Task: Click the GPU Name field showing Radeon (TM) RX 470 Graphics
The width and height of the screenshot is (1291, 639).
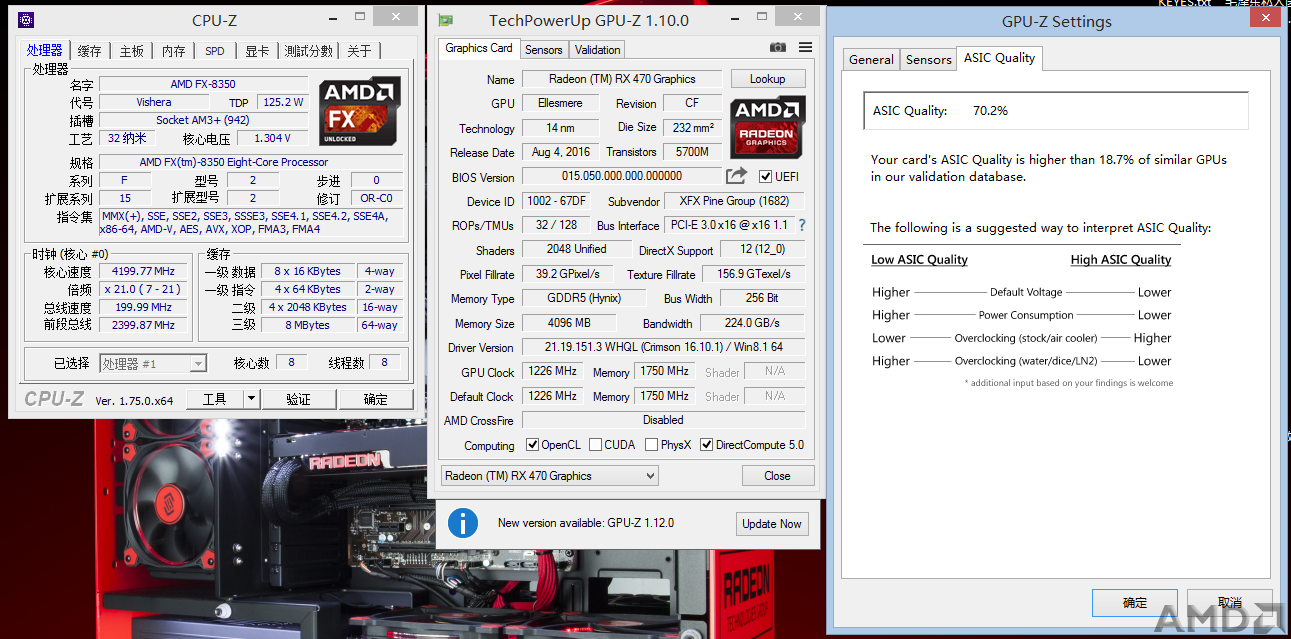Action: [622, 79]
